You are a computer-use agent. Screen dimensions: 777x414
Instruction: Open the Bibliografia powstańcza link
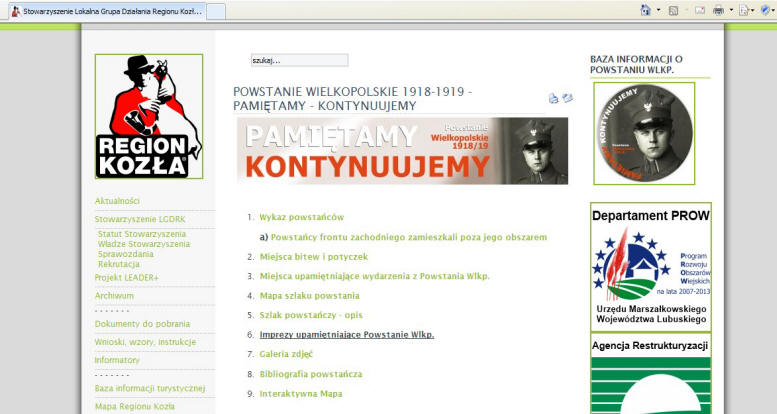click(x=311, y=374)
